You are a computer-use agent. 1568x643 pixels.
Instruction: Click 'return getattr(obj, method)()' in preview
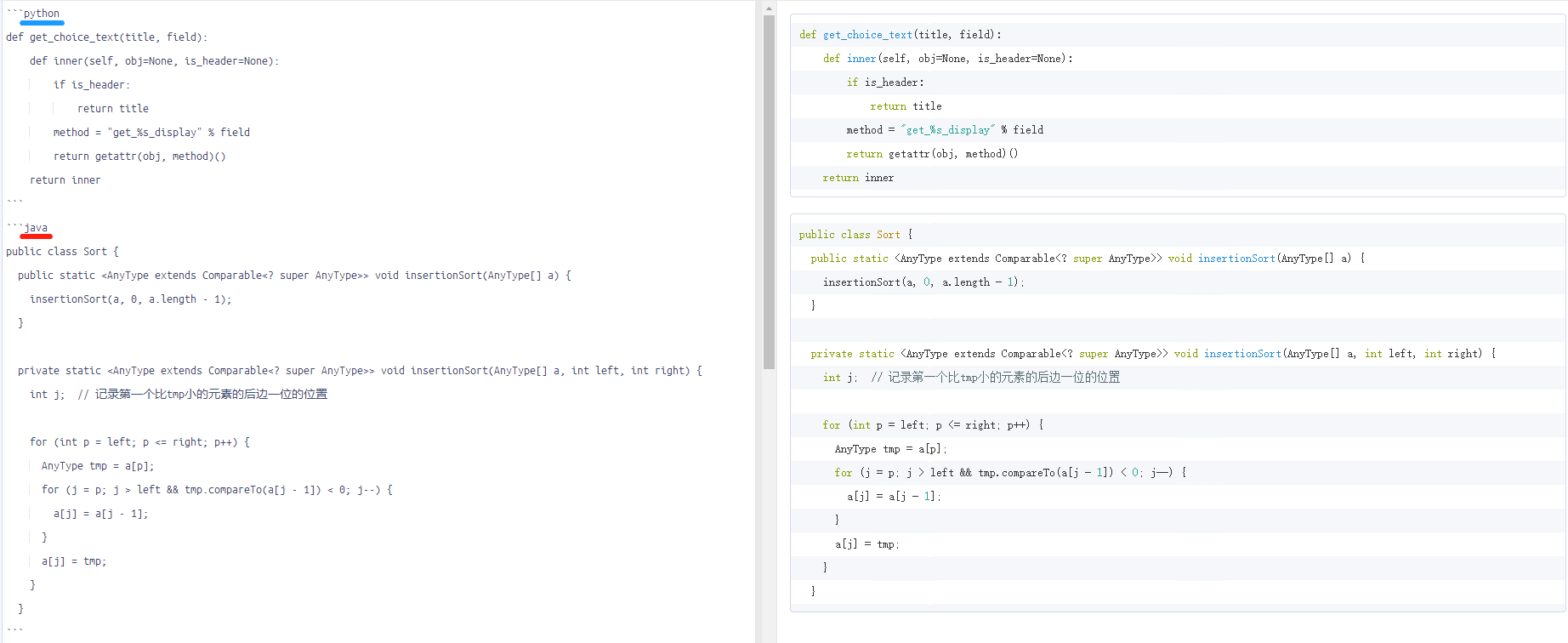point(932,154)
